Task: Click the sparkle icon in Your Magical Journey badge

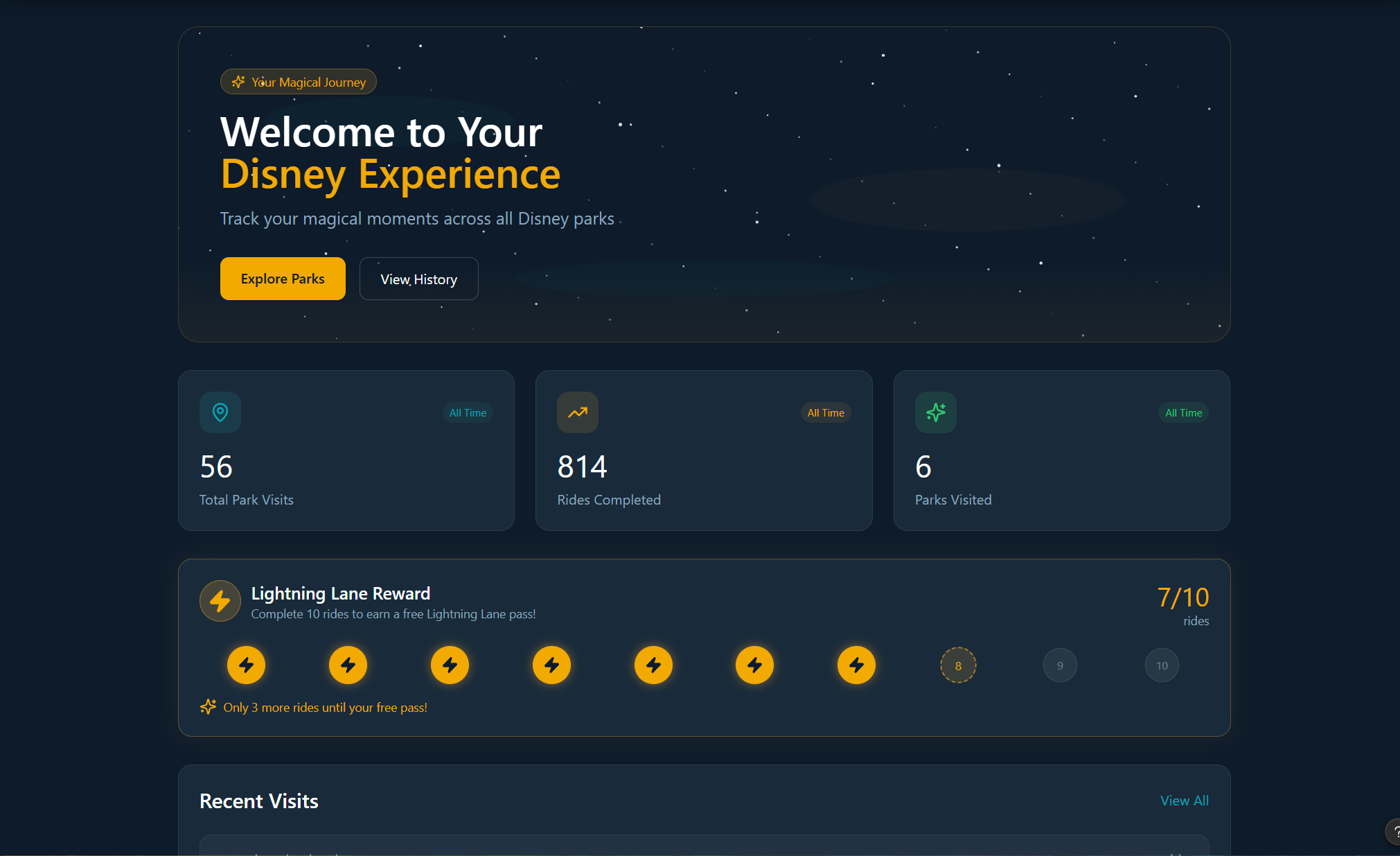Action: tap(238, 81)
